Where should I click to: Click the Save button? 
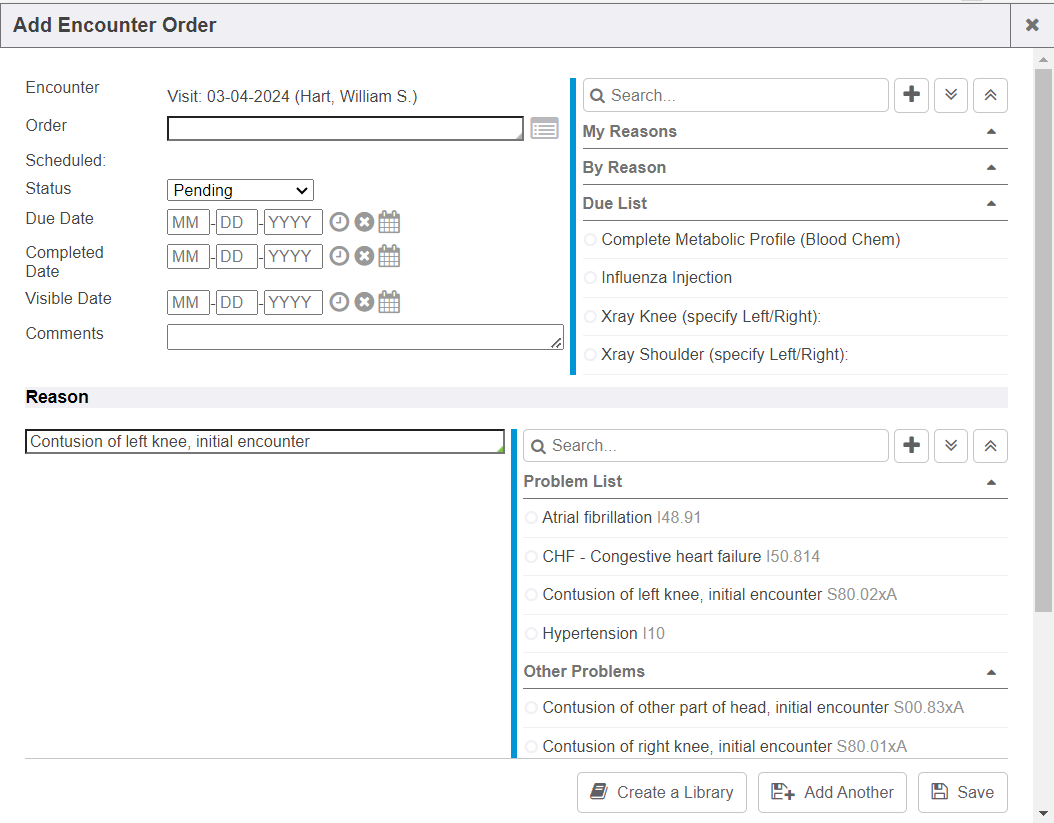[962, 792]
